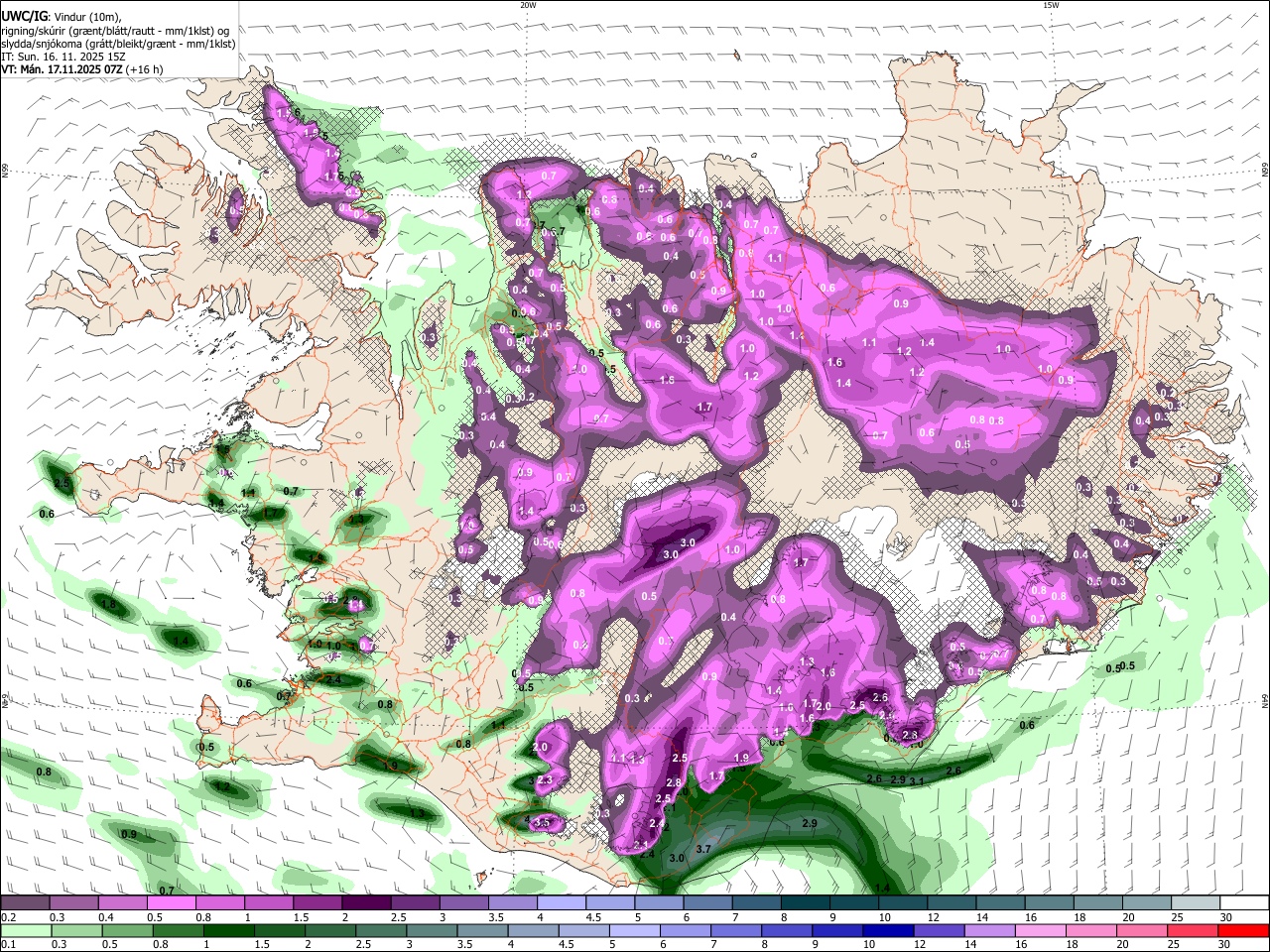Screen dimensions: 1270x952
Task: Click the '3.7' precipitation value on the map
Action: tap(704, 849)
